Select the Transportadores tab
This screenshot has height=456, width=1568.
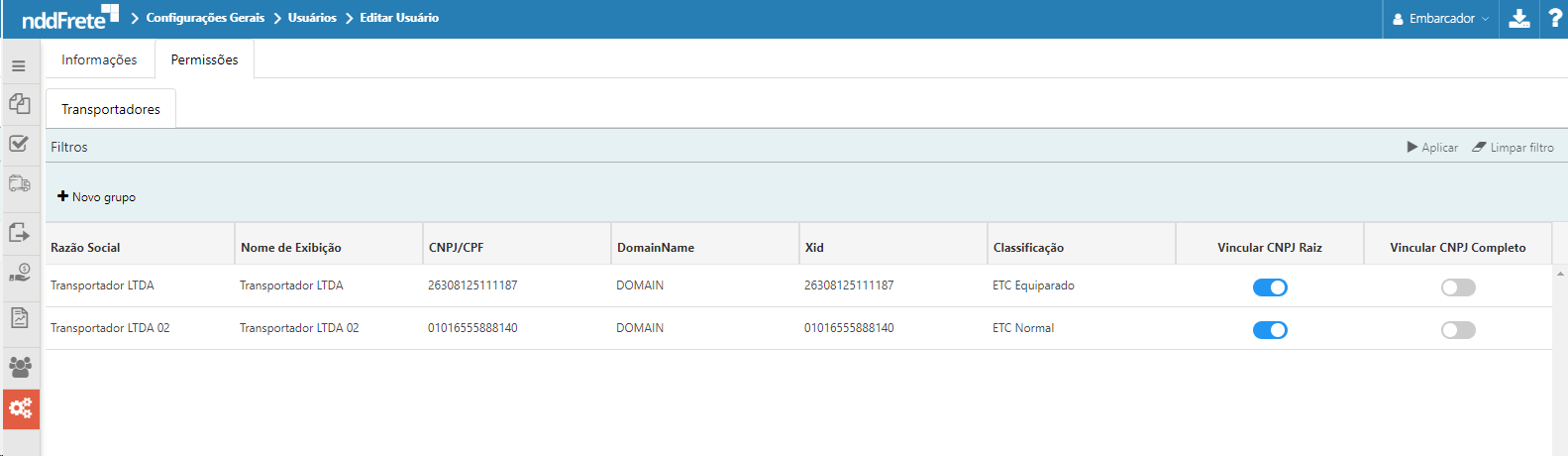coord(111,109)
